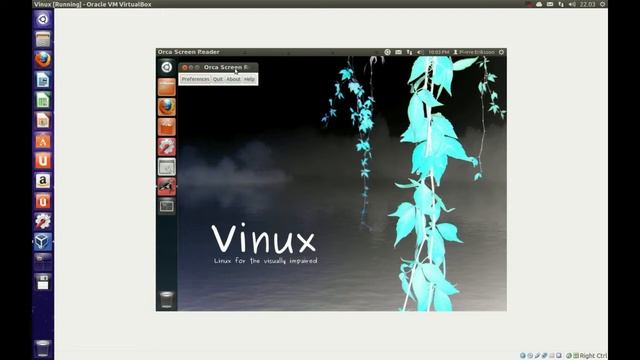The height and width of the screenshot is (360, 640).
Task: Open the network indicator in host top bar
Action: point(561,4)
